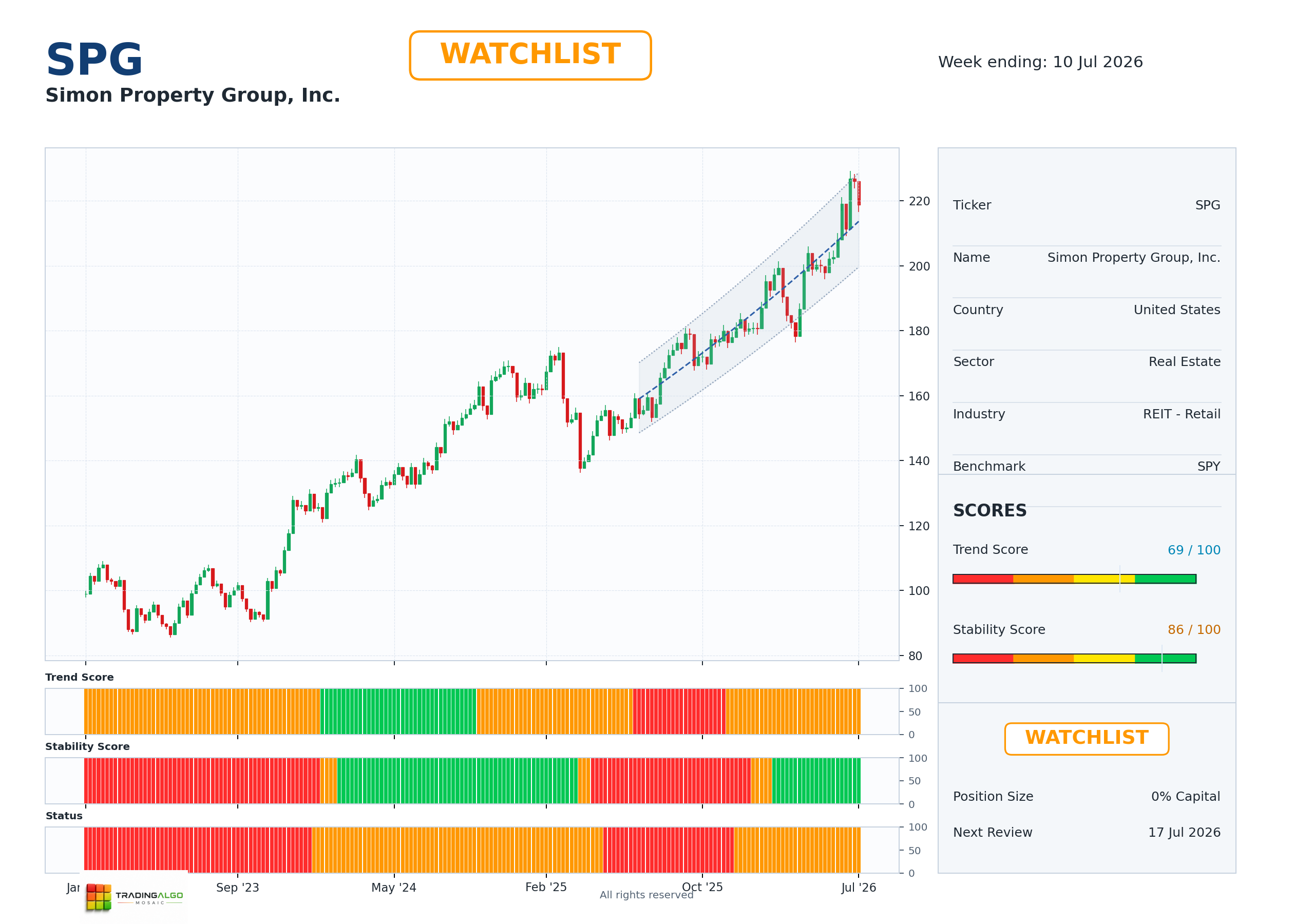Click the '86 / 100' stability score value
The image size is (1294, 924).
pyautogui.click(x=1194, y=630)
